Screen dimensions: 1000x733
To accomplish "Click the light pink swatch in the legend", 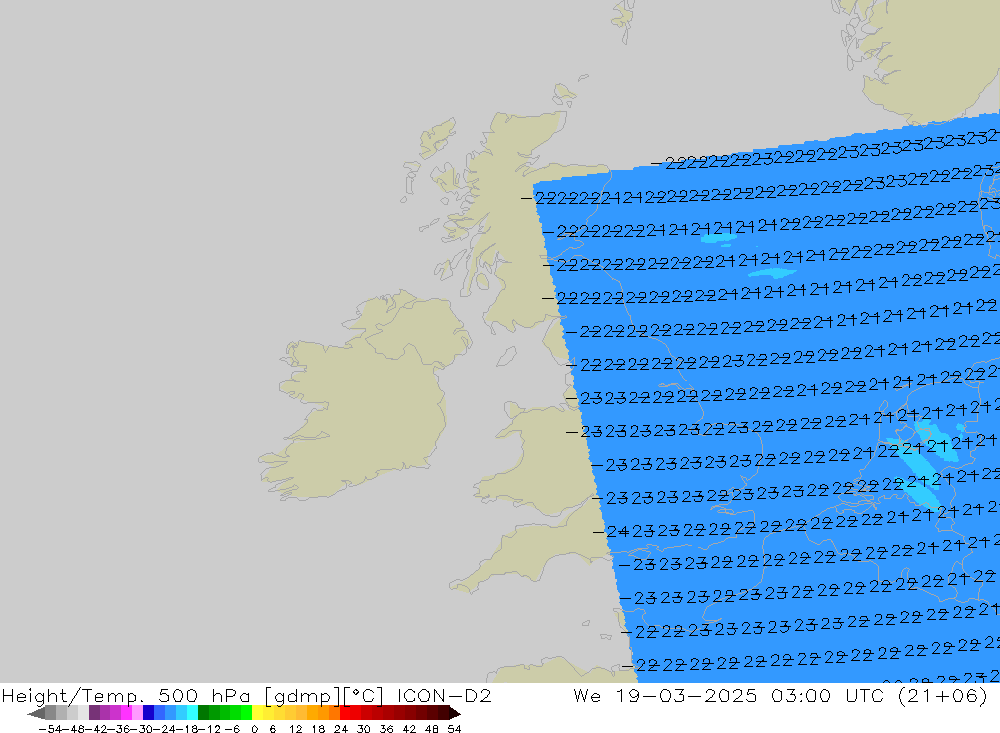I will coord(137,713).
